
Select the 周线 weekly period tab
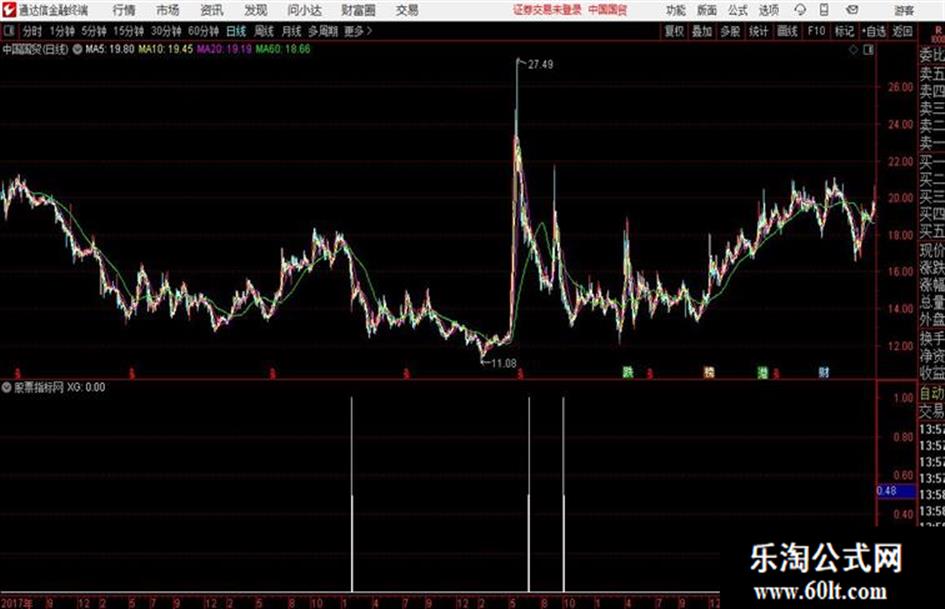pyautogui.click(x=264, y=31)
